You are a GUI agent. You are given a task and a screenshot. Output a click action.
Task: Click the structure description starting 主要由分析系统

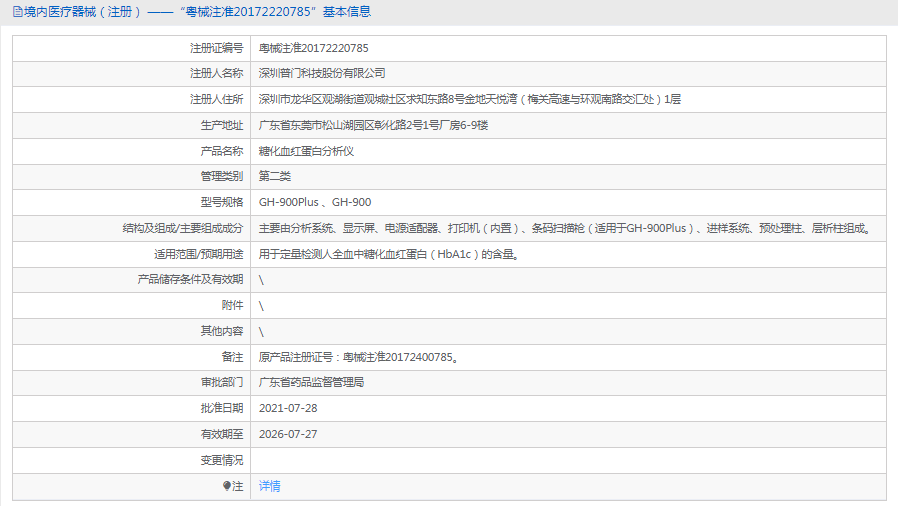[x=566, y=228]
